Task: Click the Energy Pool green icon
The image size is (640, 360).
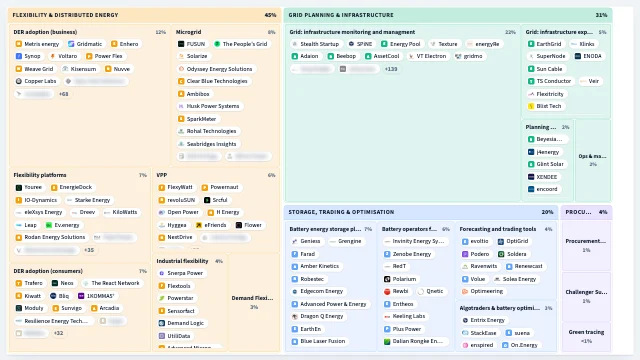Action: tap(384, 44)
